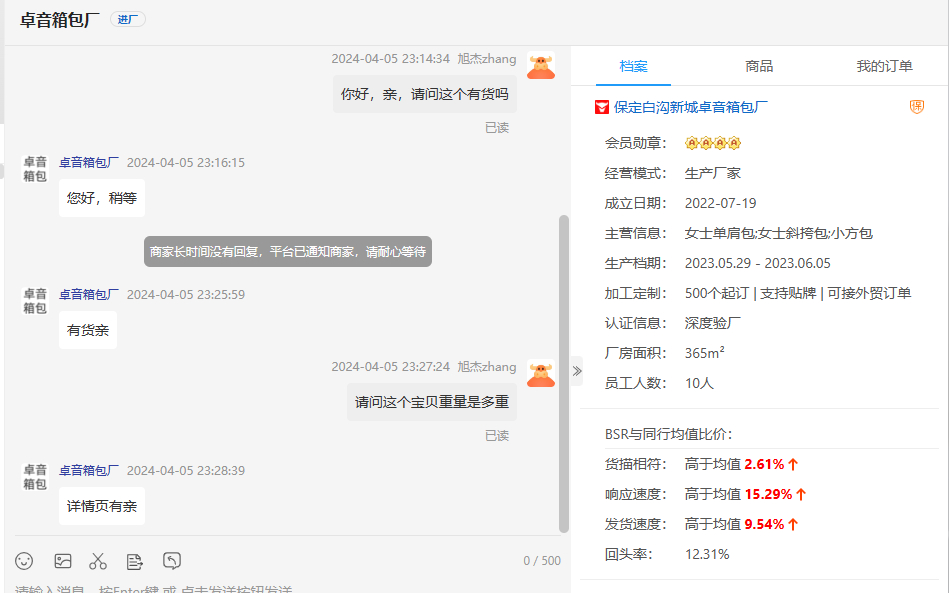Open the emoji picker in the chat toolbar

(24, 561)
